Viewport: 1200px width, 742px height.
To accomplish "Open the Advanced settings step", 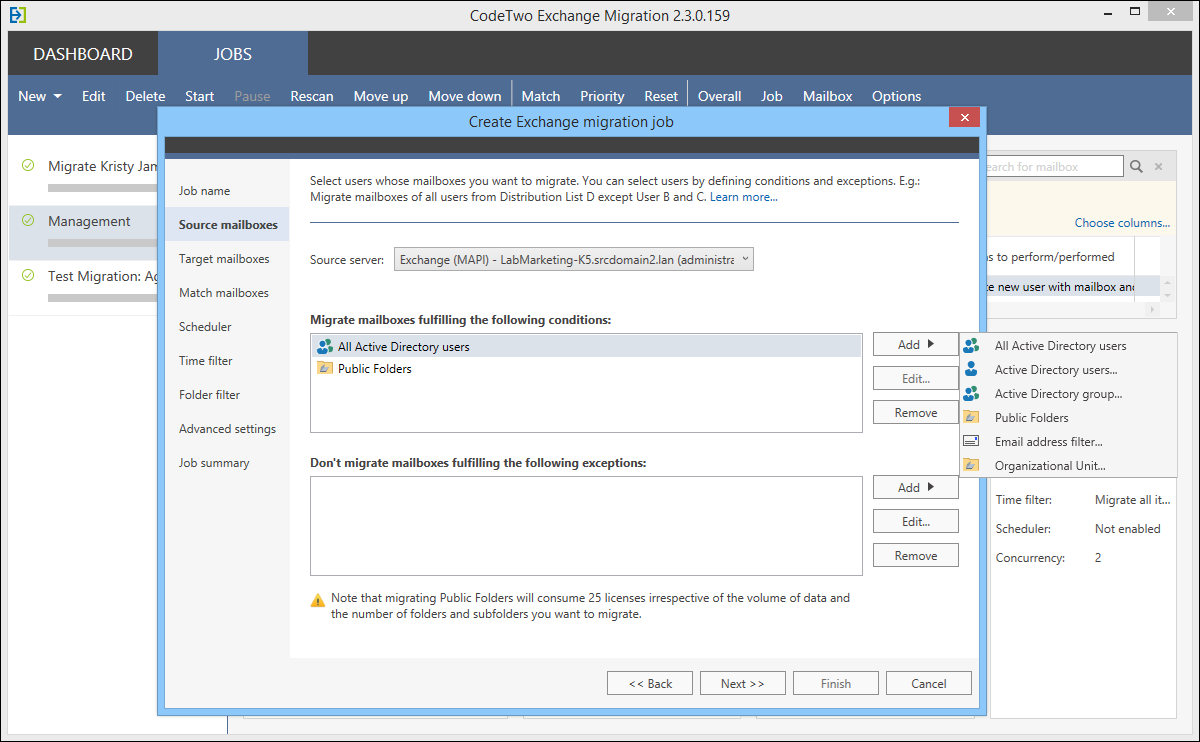I will [227, 428].
